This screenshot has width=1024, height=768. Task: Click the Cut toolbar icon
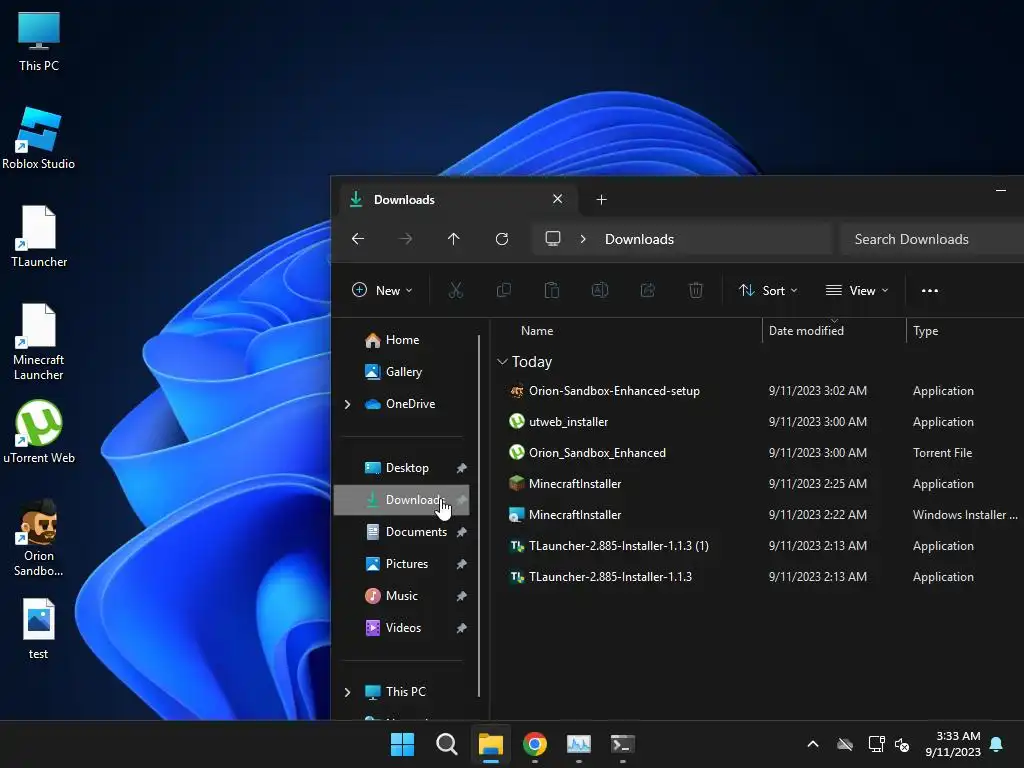pyautogui.click(x=456, y=291)
